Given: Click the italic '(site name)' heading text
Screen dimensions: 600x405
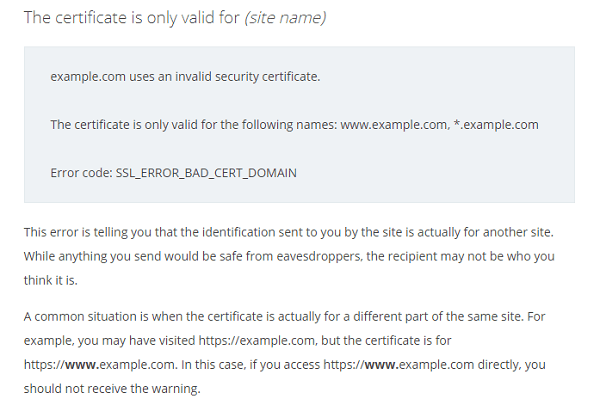Looking at the screenshot, I should pos(285,18).
